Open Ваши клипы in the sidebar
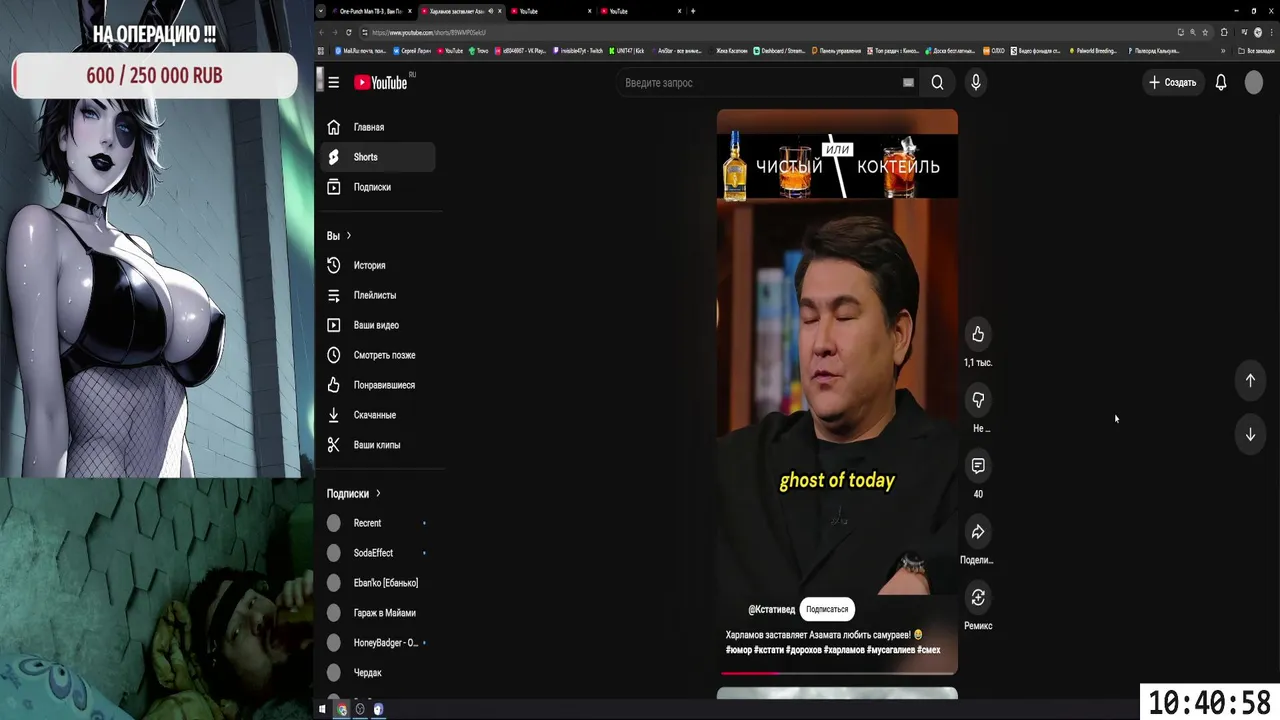The width and height of the screenshot is (1280, 720). pyautogui.click(x=378, y=445)
